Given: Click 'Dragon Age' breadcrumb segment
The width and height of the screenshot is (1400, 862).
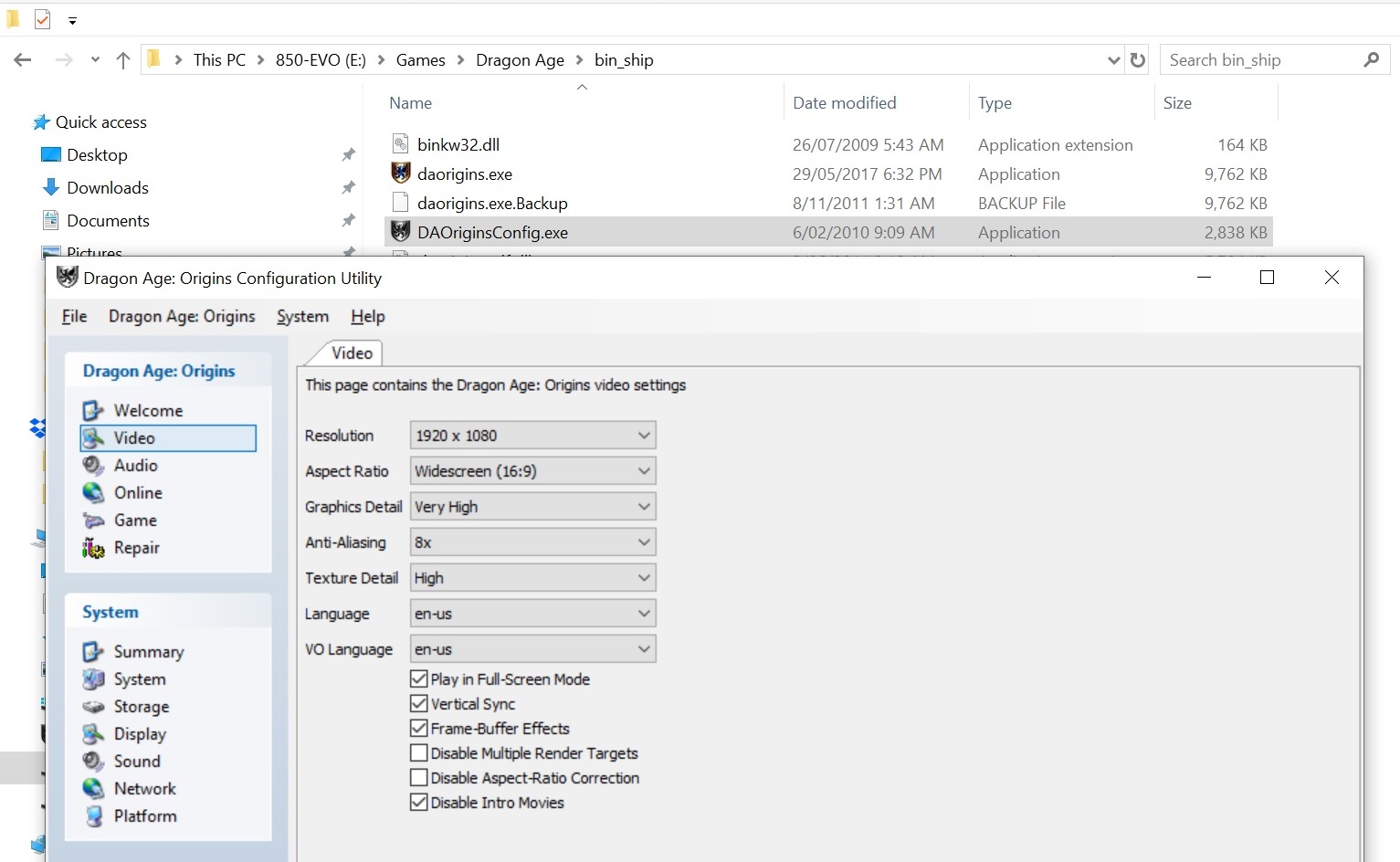Looking at the screenshot, I should point(520,60).
